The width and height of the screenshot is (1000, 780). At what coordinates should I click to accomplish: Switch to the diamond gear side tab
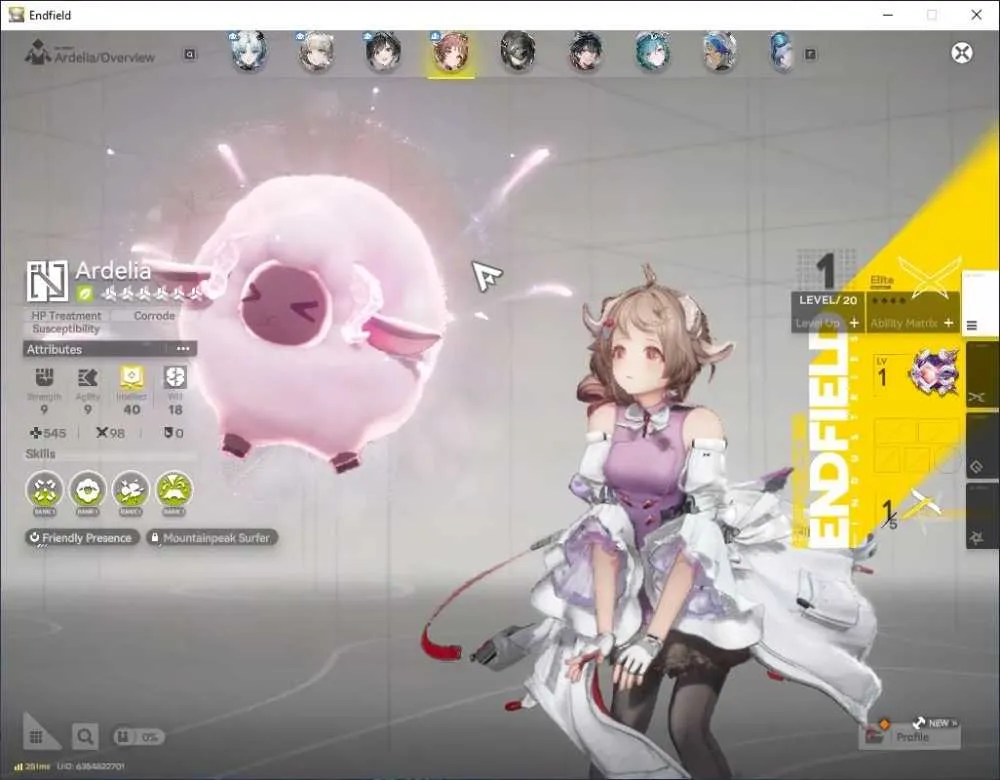tap(982, 445)
